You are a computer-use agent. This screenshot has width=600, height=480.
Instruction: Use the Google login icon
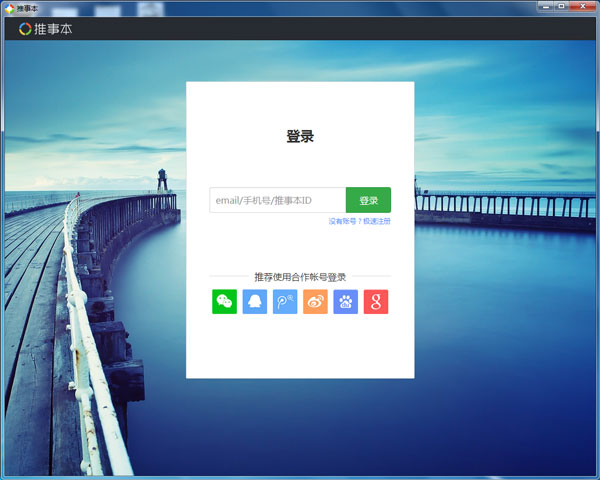click(376, 302)
